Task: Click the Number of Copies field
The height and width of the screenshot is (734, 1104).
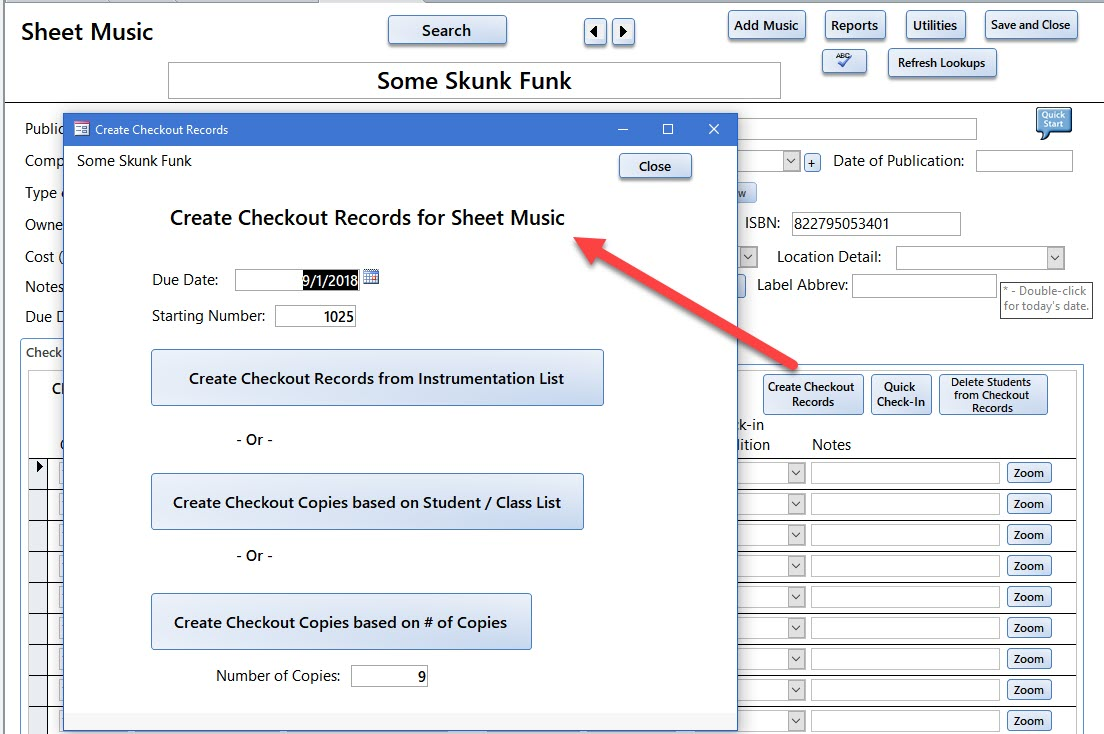Action: point(389,677)
